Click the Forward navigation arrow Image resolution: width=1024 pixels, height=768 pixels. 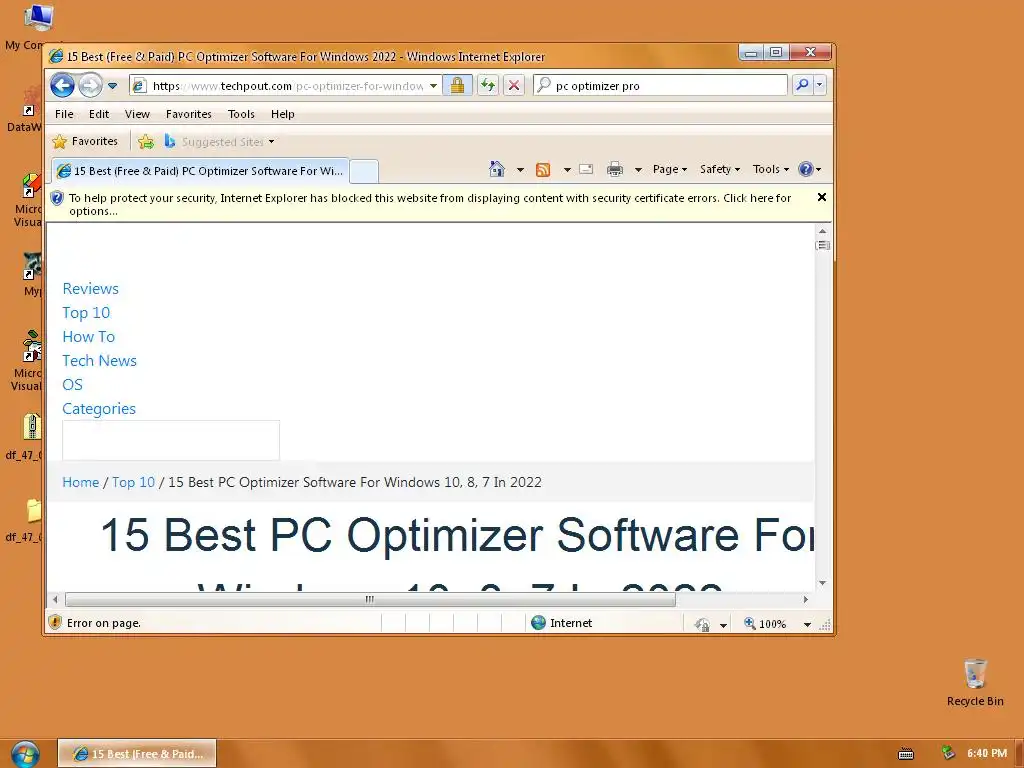coord(90,86)
